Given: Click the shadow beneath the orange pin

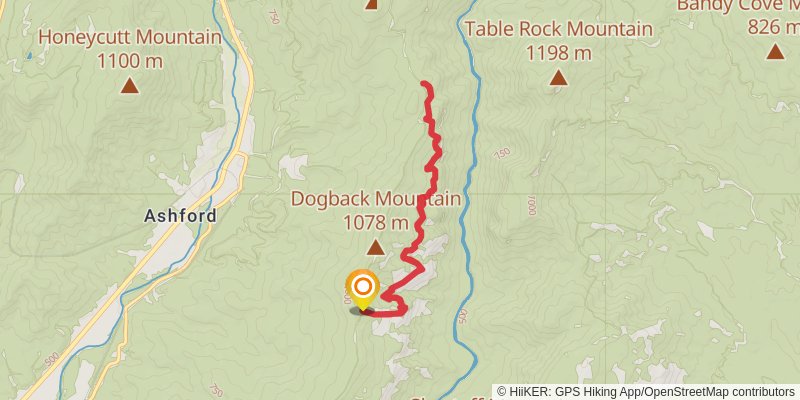Looking at the screenshot, I should coord(362,310).
